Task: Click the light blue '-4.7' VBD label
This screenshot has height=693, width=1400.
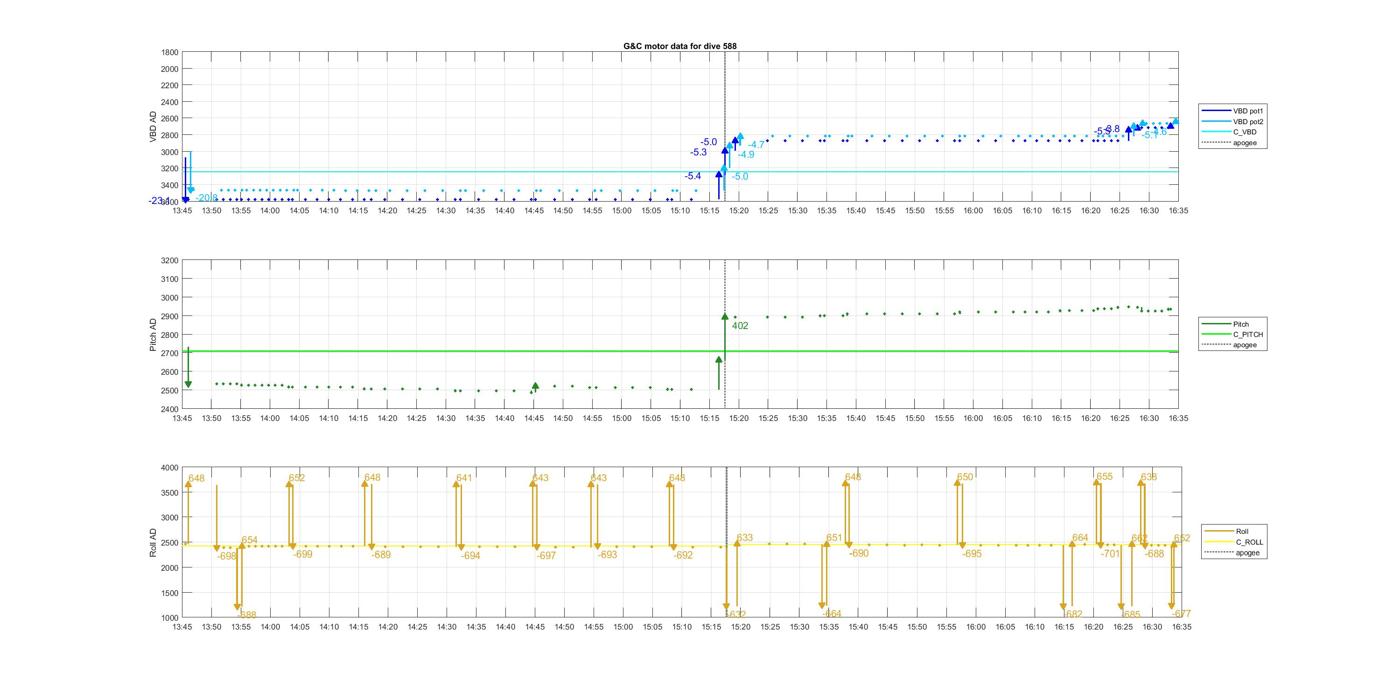Action: (756, 145)
